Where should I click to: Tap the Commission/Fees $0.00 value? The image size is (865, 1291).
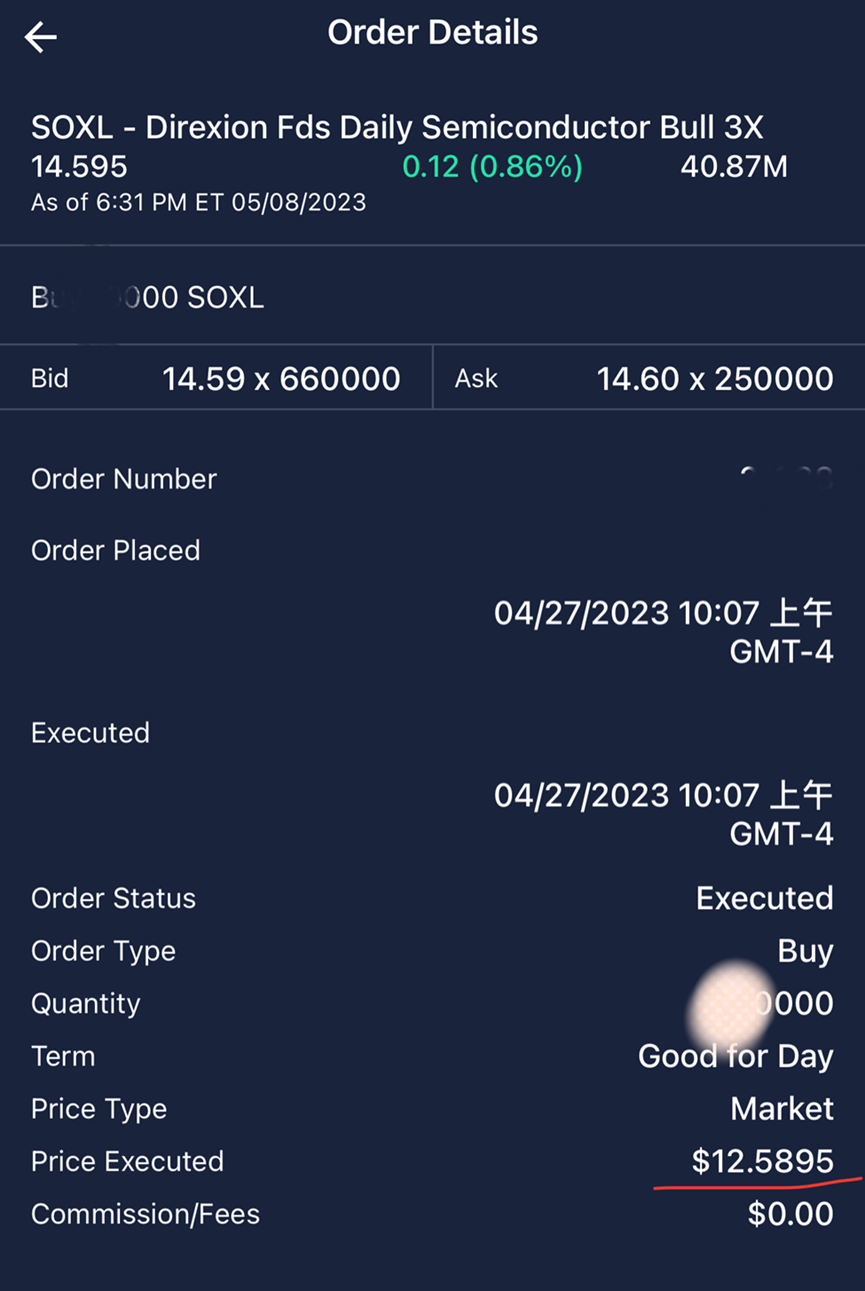[x=790, y=1214]
